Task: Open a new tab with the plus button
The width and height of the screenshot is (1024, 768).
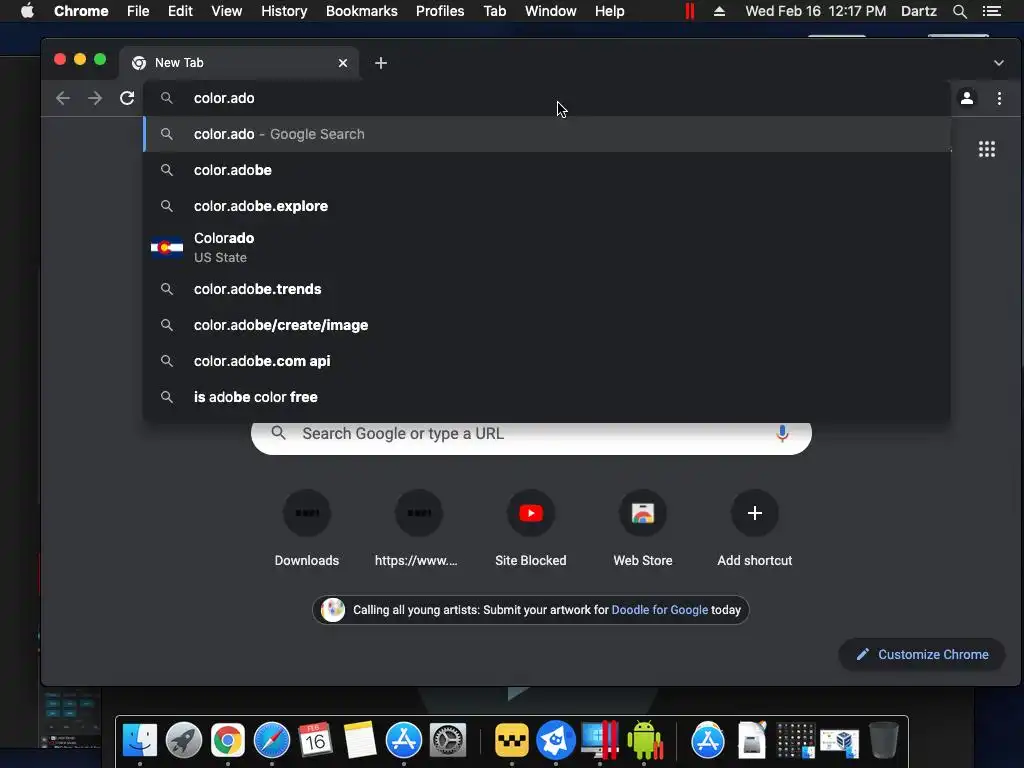Action: point(381,63)
